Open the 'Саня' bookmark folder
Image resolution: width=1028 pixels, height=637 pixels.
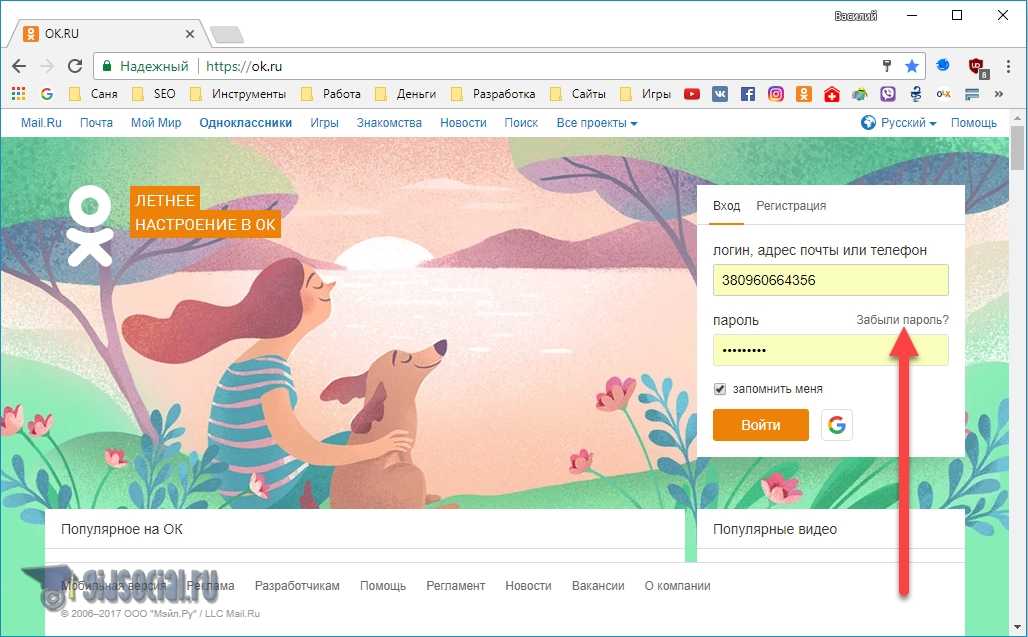(93, 94)
